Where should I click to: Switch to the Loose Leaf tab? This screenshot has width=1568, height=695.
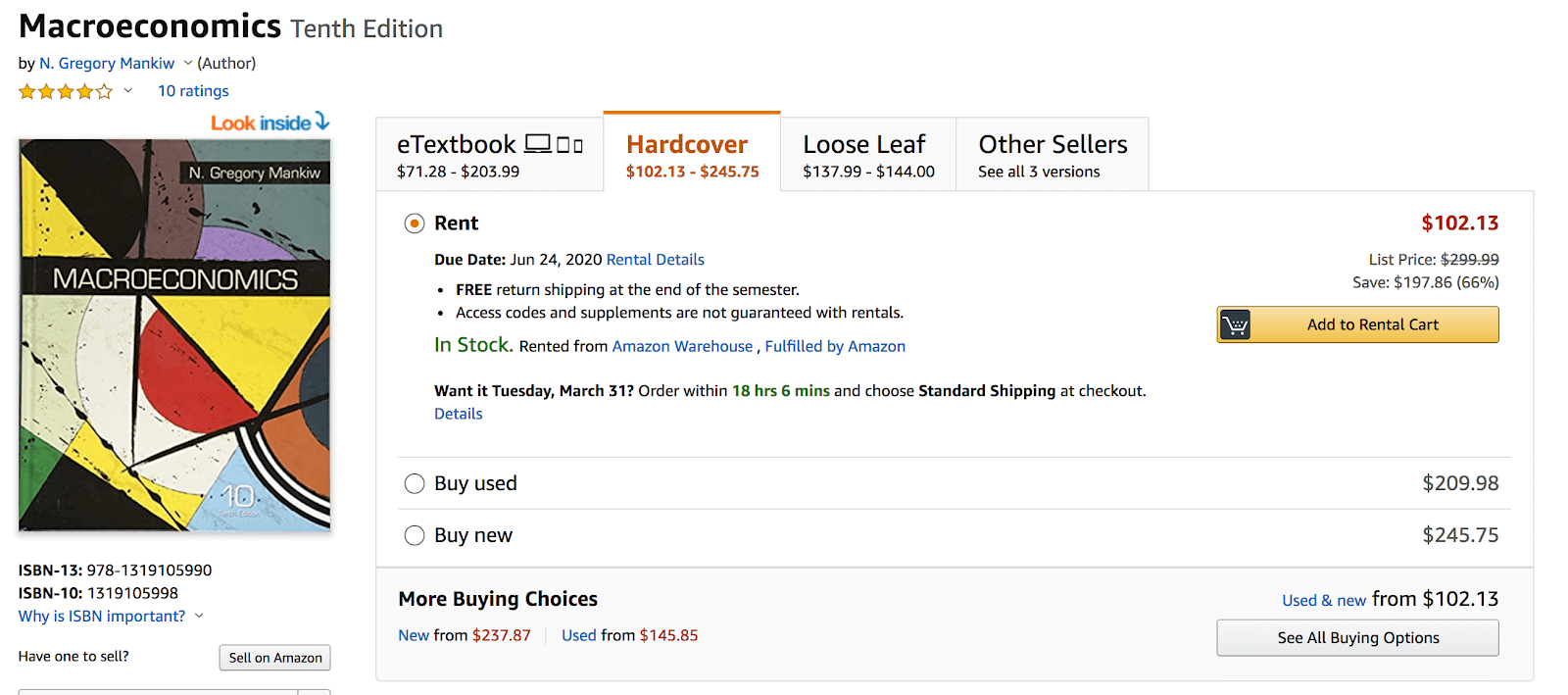point(868,155)
